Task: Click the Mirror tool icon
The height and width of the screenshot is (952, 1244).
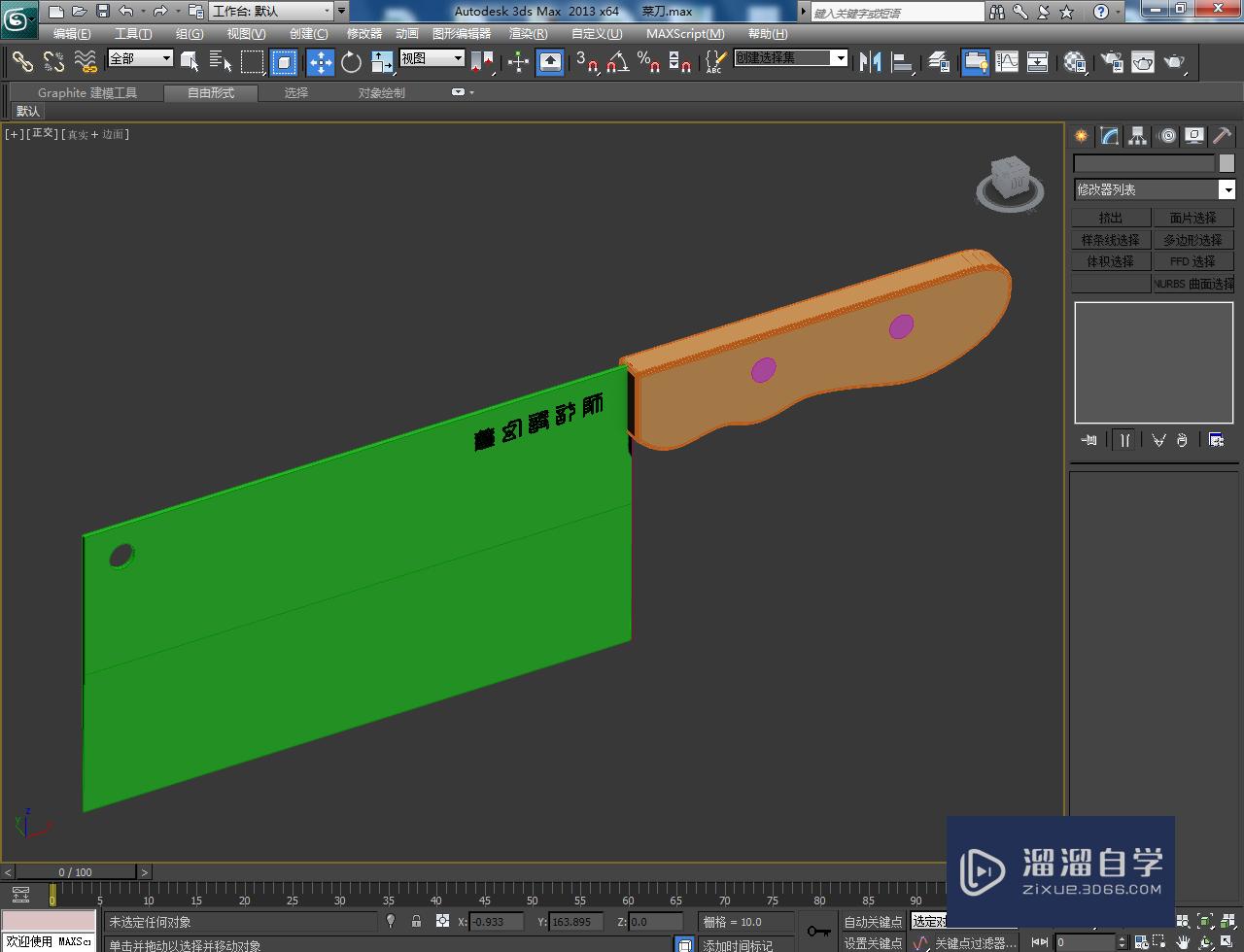Action: point(870,62)
